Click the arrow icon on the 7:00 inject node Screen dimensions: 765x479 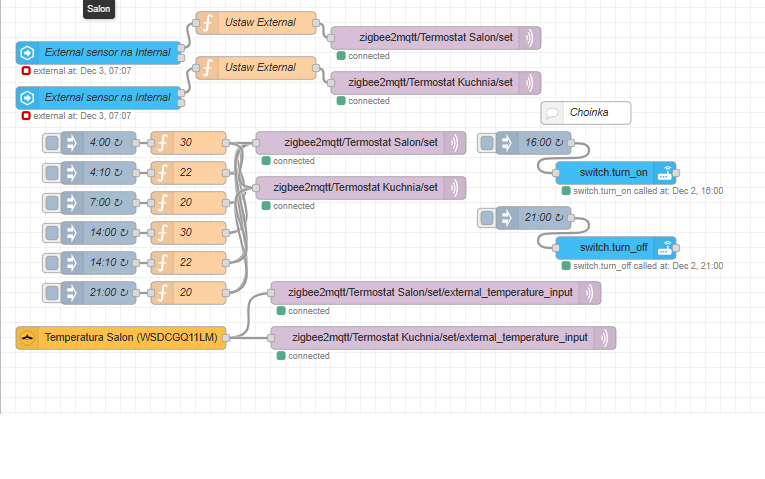[x=71, y=203]
